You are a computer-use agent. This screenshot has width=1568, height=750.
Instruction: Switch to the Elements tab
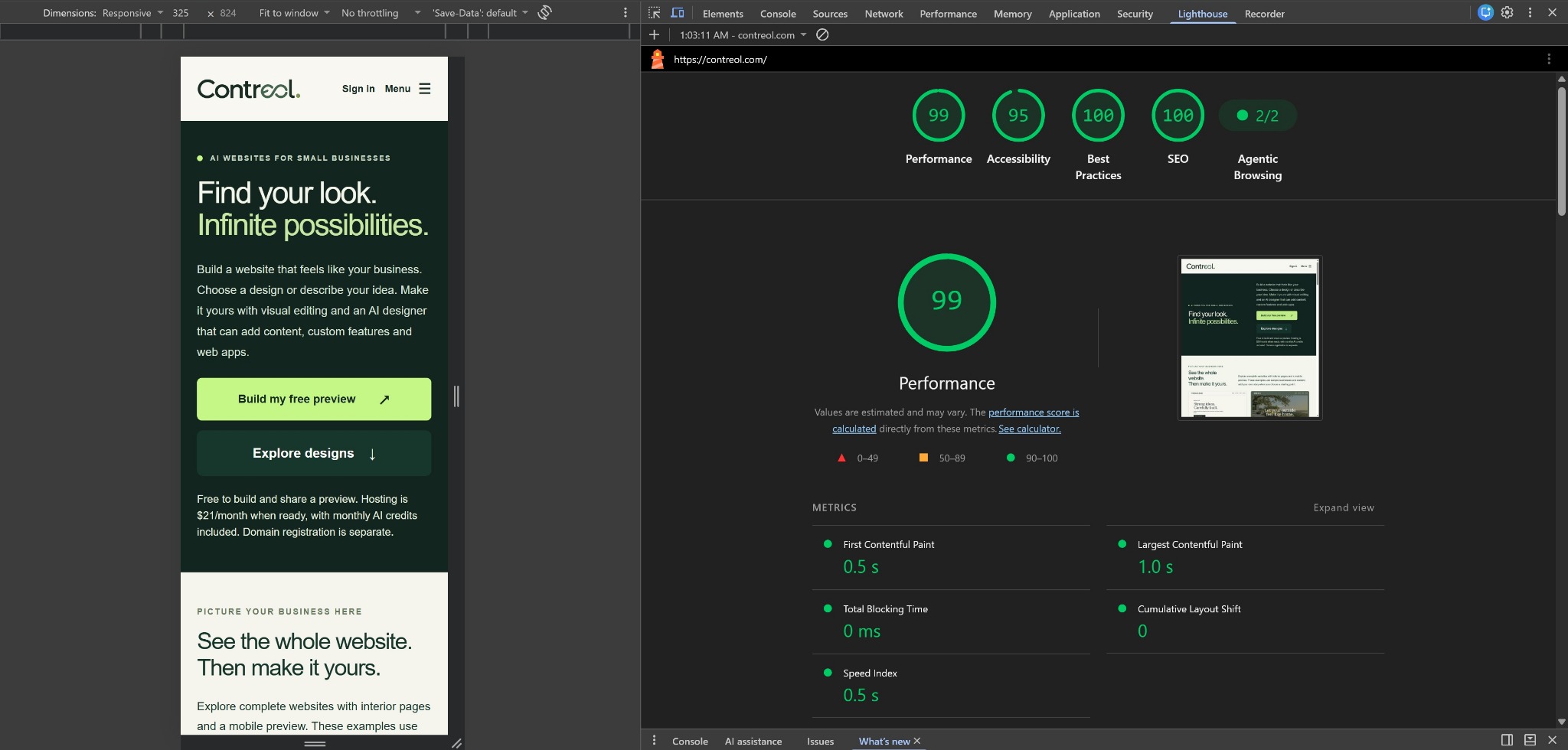pyautogui.click(x=723, y=14)
